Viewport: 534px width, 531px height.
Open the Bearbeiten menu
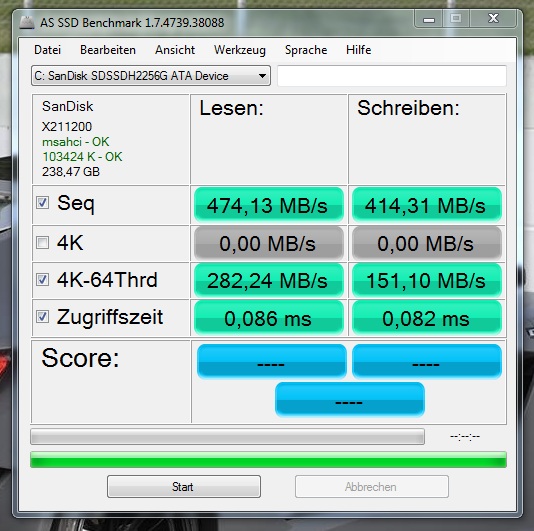point(108,50)
